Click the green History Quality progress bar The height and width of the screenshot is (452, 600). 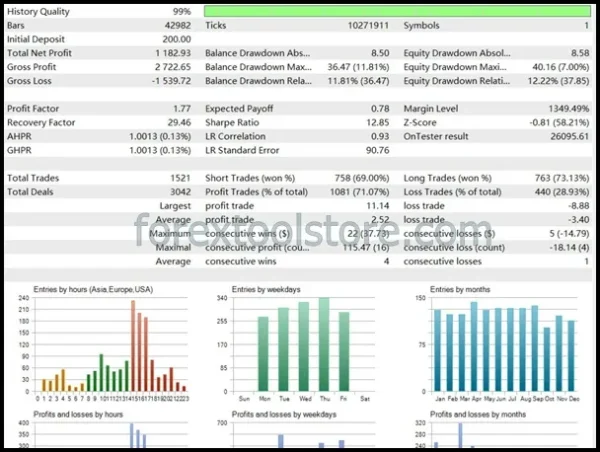point(397,11)
